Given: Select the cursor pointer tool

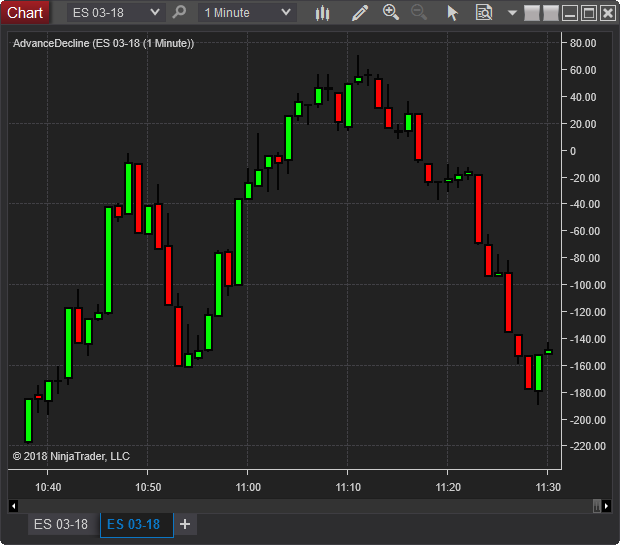Looking at the screenshot, I should [x=452, y=13].
